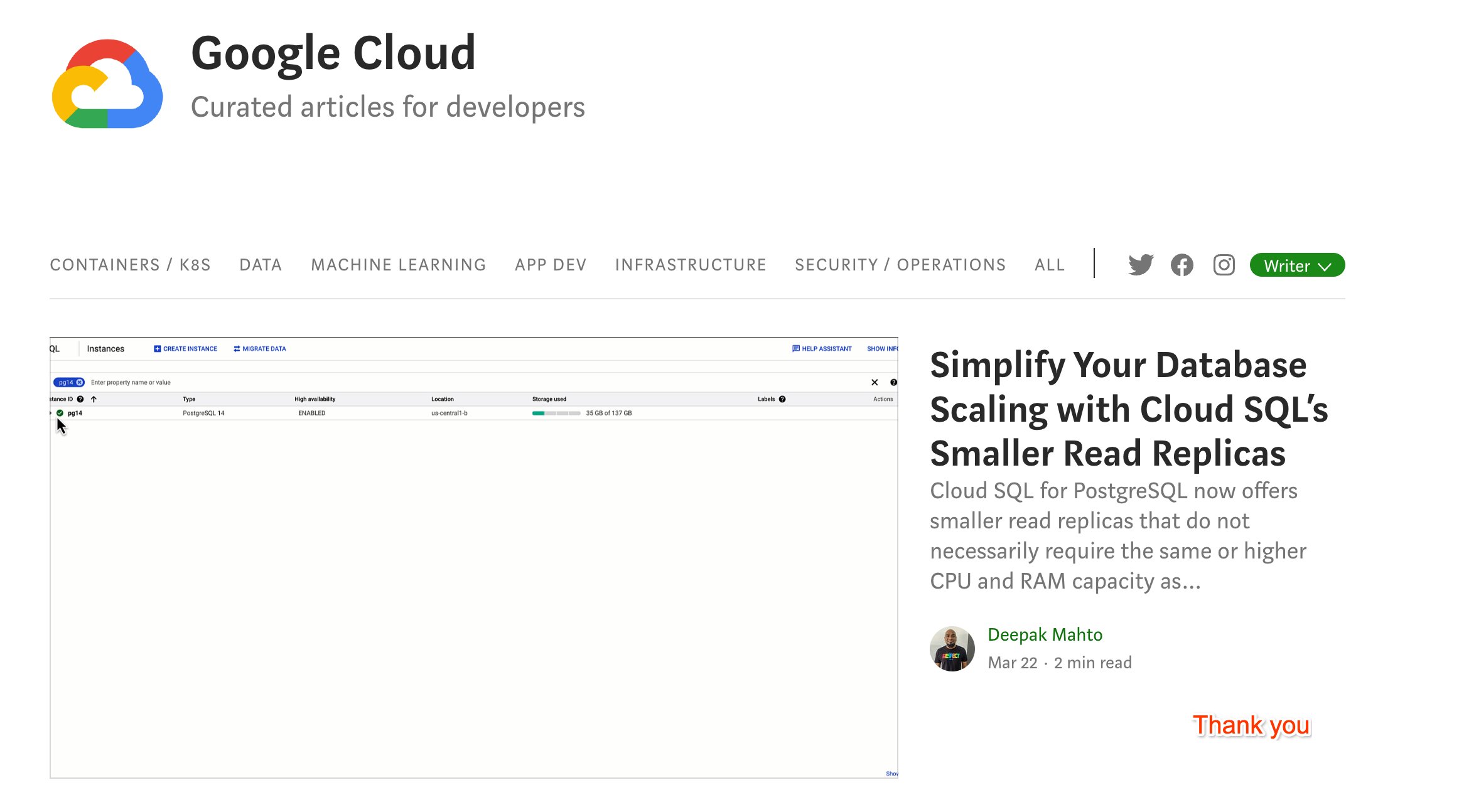Click the 2 min read label
The width and height of the screenshot is (1464, 812).
1093,663
